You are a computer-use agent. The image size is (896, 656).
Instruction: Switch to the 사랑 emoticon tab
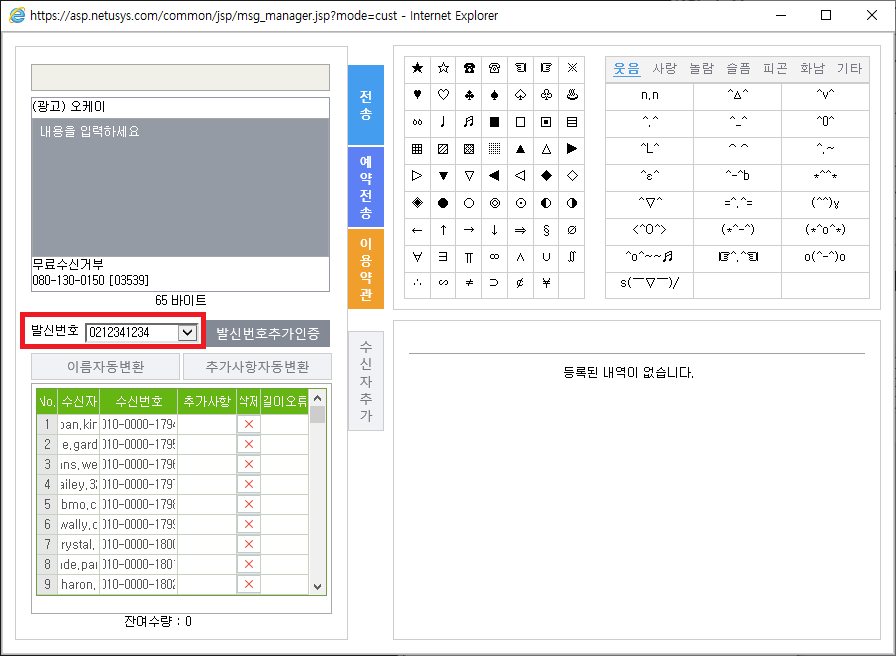(x=664, y=69)
